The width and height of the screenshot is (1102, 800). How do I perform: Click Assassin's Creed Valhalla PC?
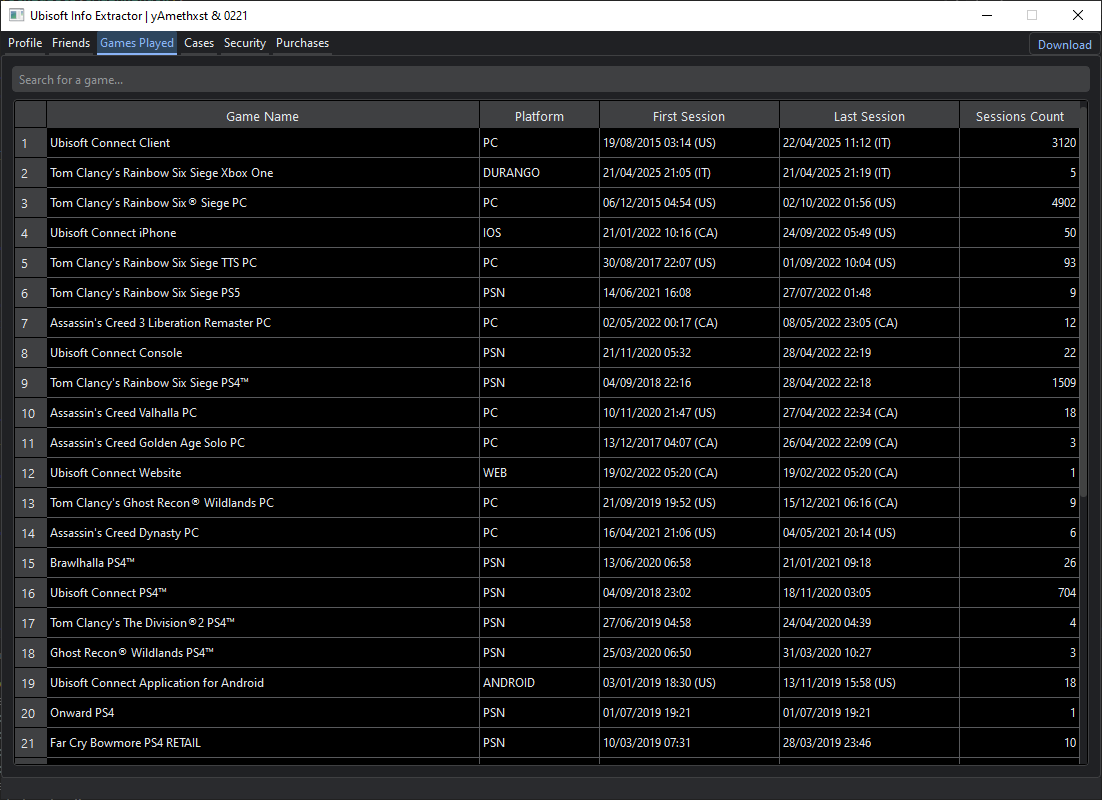click(263, 413)
